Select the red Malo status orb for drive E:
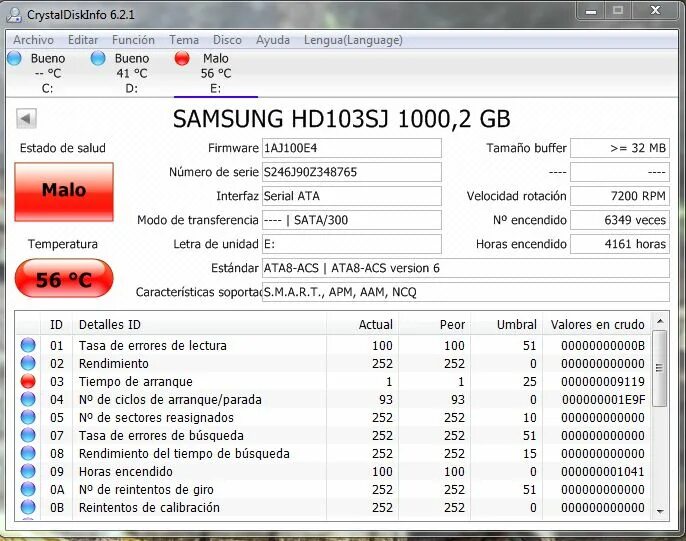The height and width of the screenshot is (541, 686). [x=182, y=58]
